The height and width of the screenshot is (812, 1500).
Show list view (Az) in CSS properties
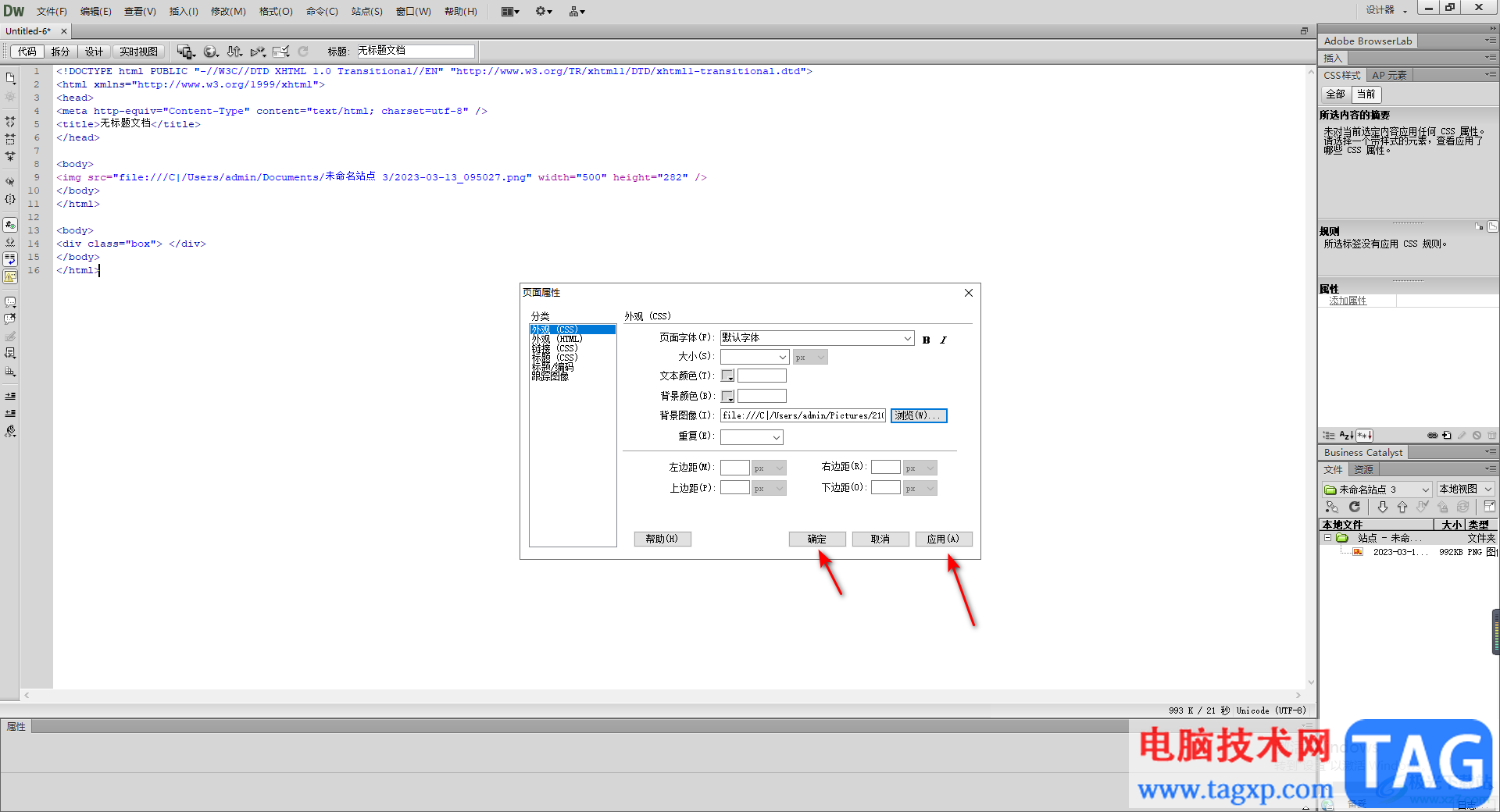[1346, 436]
